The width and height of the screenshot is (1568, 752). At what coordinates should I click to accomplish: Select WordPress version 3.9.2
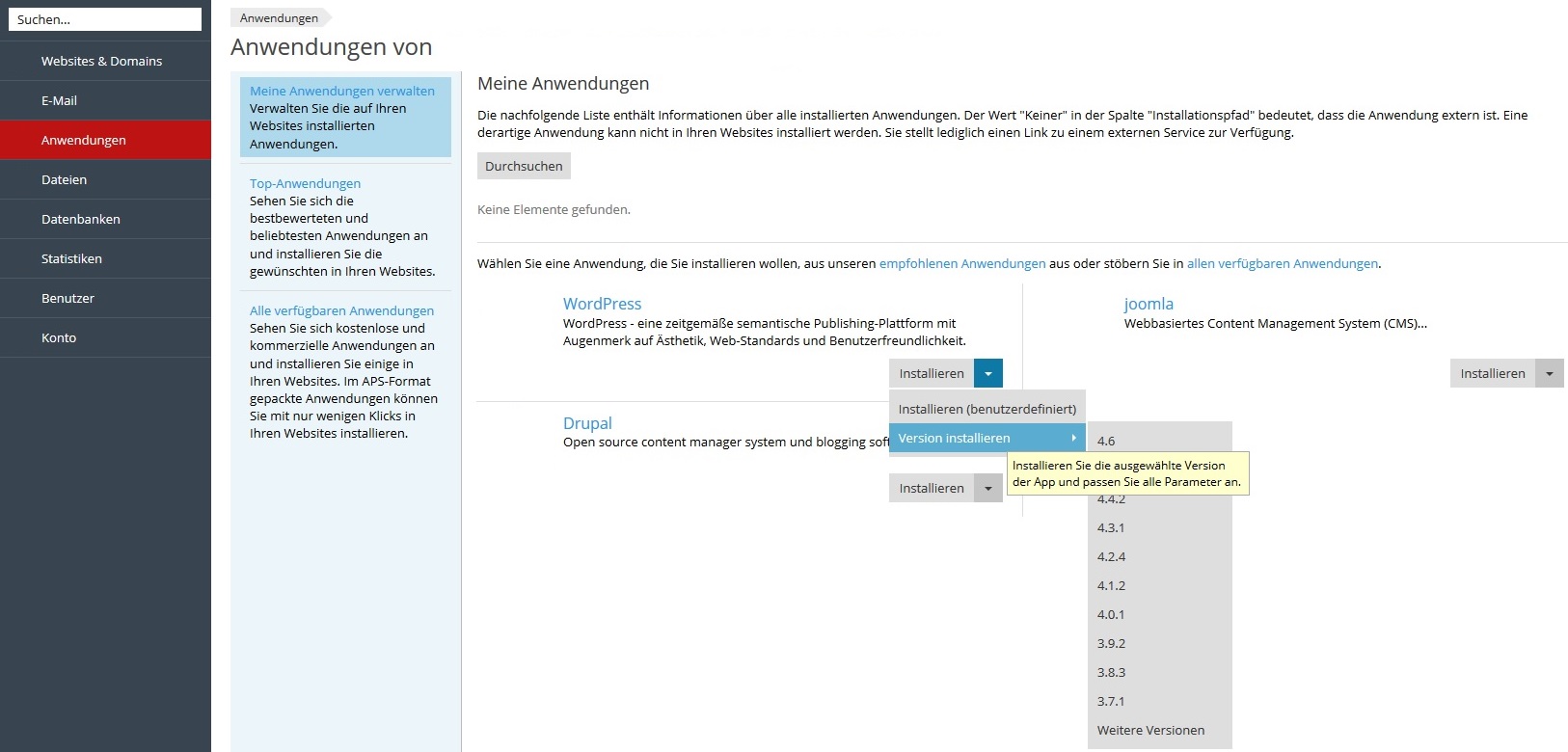click(1160, 643)
